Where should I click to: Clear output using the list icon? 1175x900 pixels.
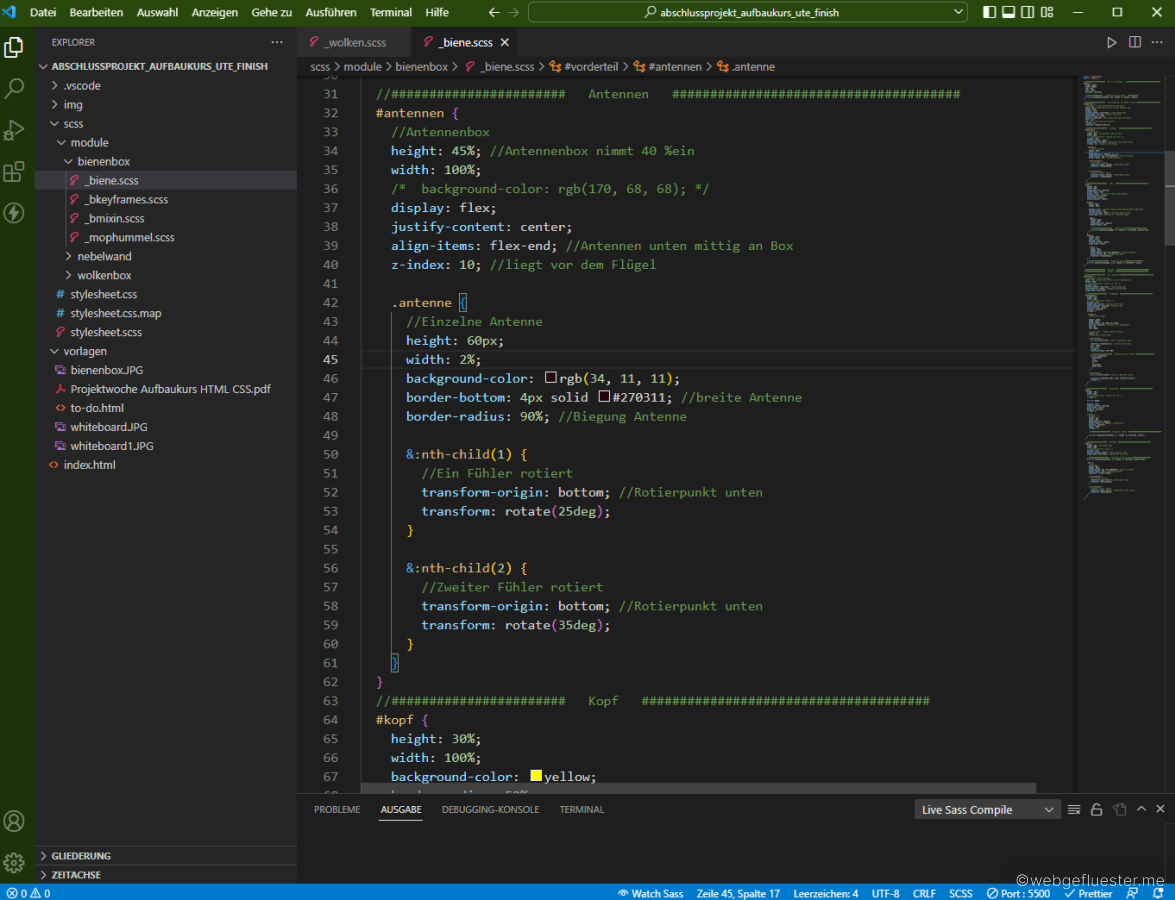click(x=1074, y=810)
